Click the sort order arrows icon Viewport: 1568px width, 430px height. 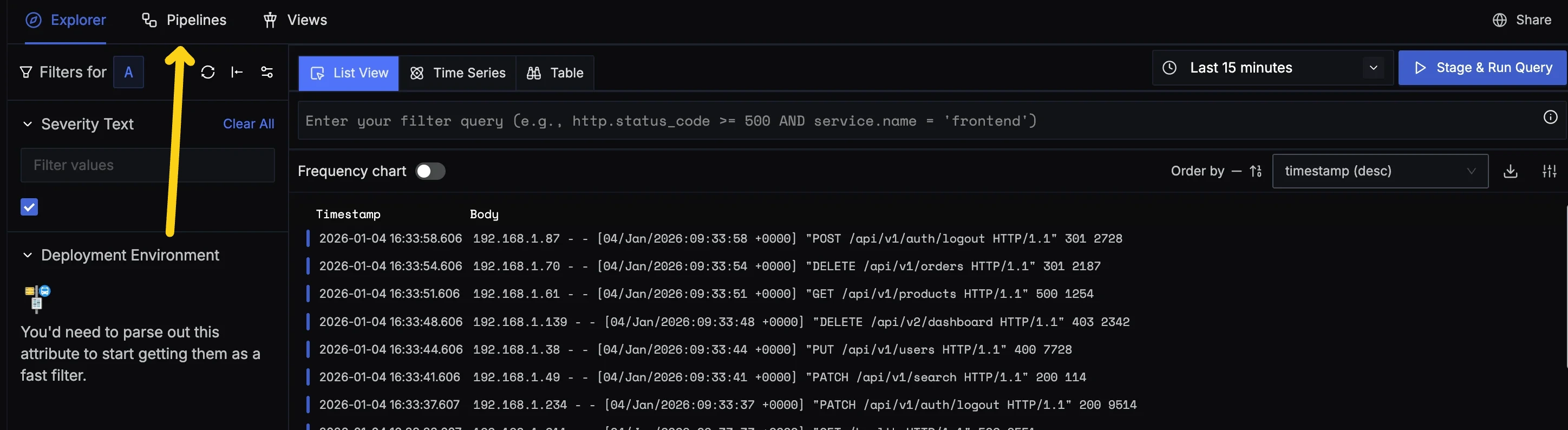point(1256,171)
